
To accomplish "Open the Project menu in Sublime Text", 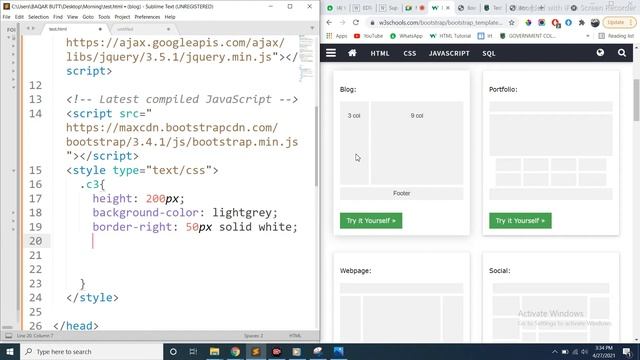I will pos(122,17).
